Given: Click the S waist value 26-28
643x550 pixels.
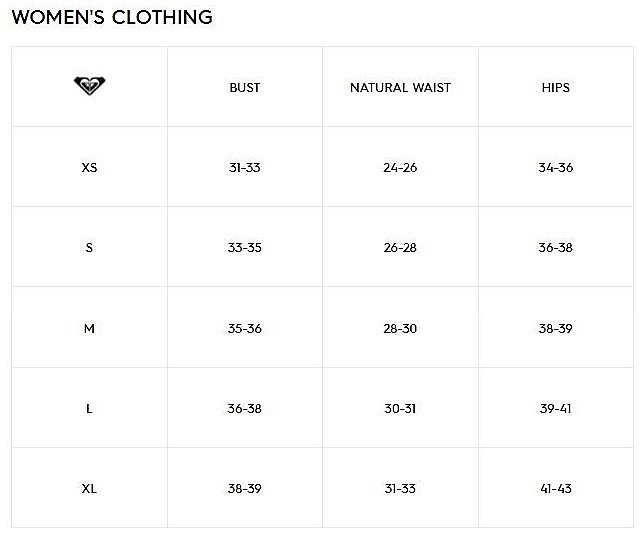Looking at the screenshot, I should [x=400, y=247].
